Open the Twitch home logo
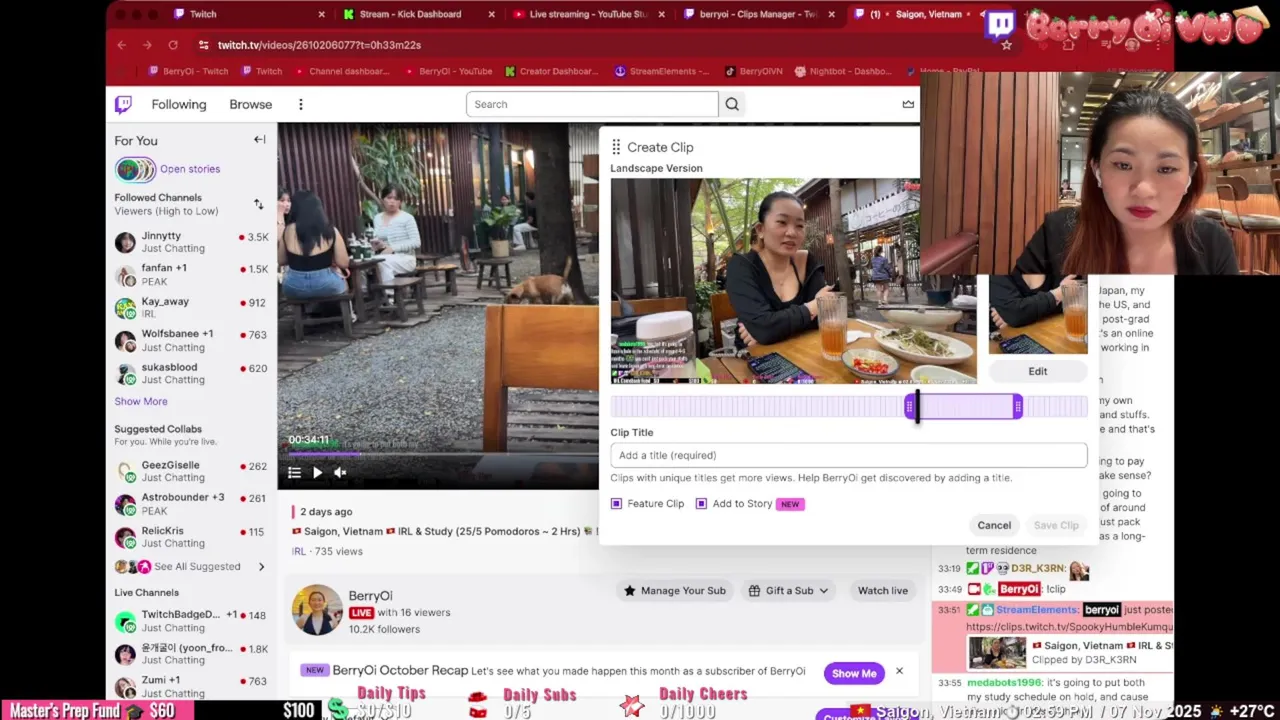 pyautogui.click(x=123, y=104)
